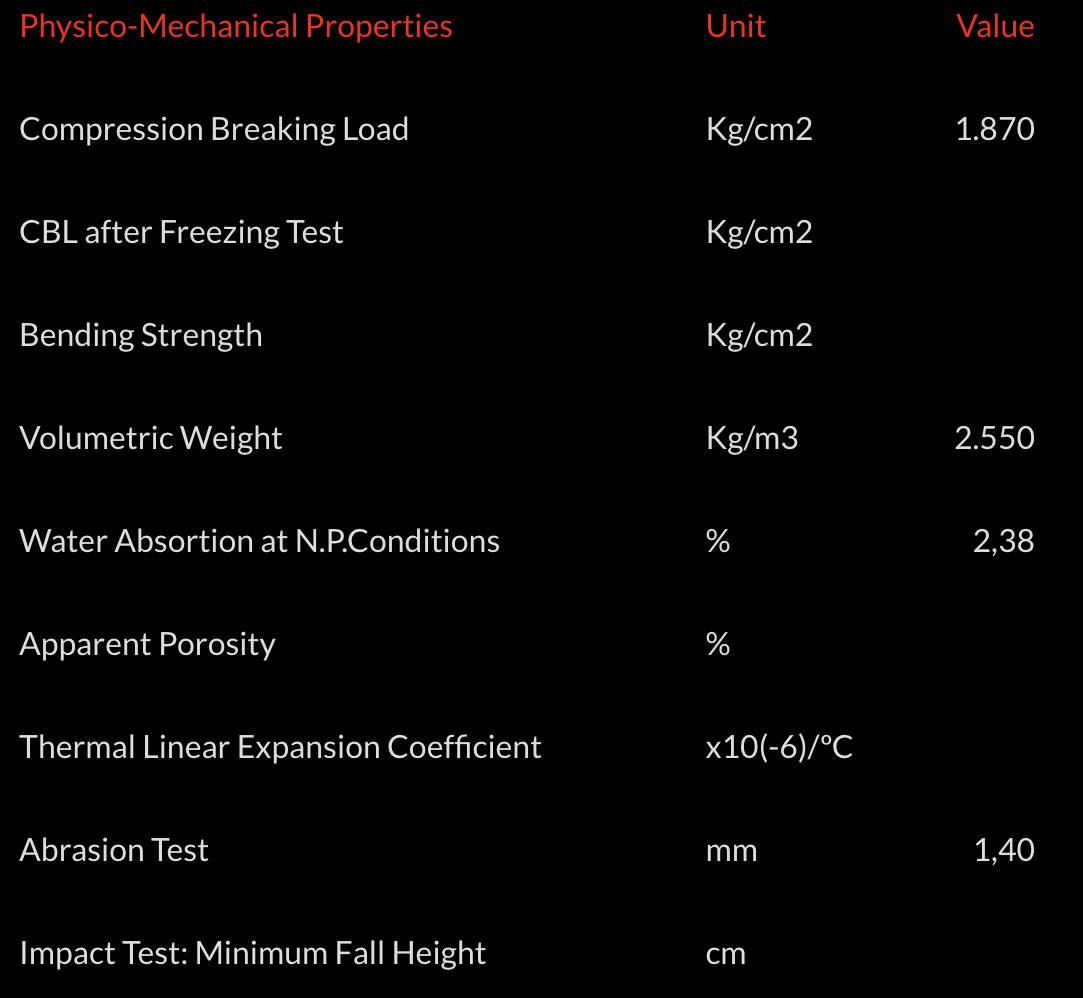The width and height of the screenshot is (1083, 998).
Task: Click the 1.870 compression value
Action: [x=995, y=129]
